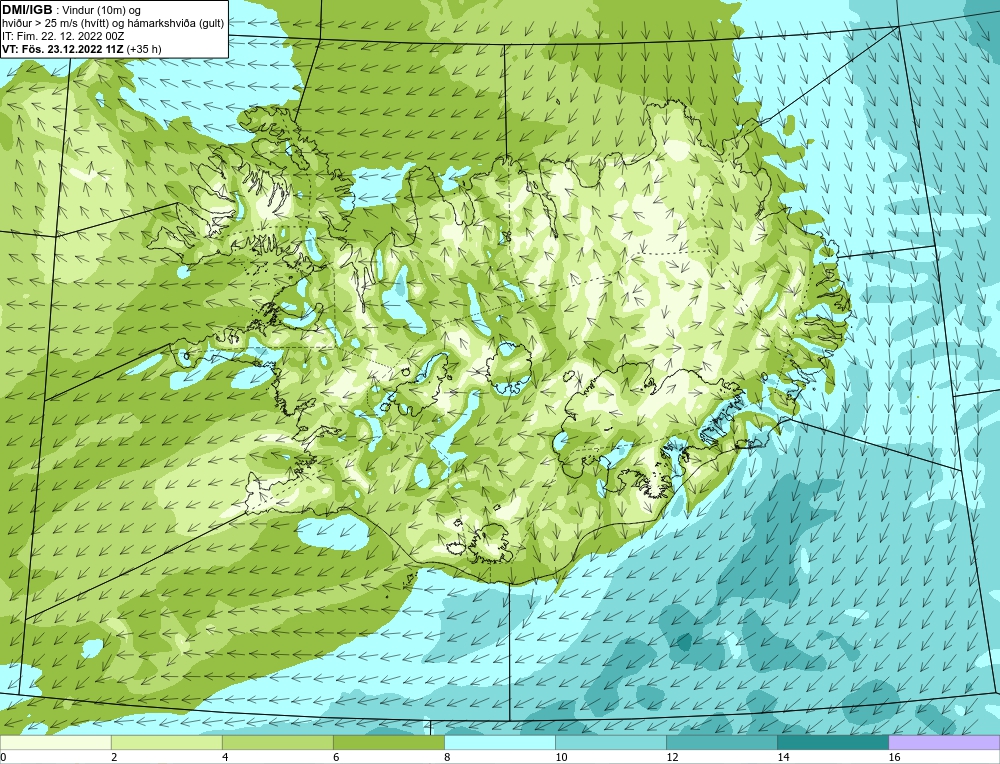The image size is (1000, 764).
Task: Click the 14–16 m/s dark teal legend swatch
Action: [x=832, y=742]
